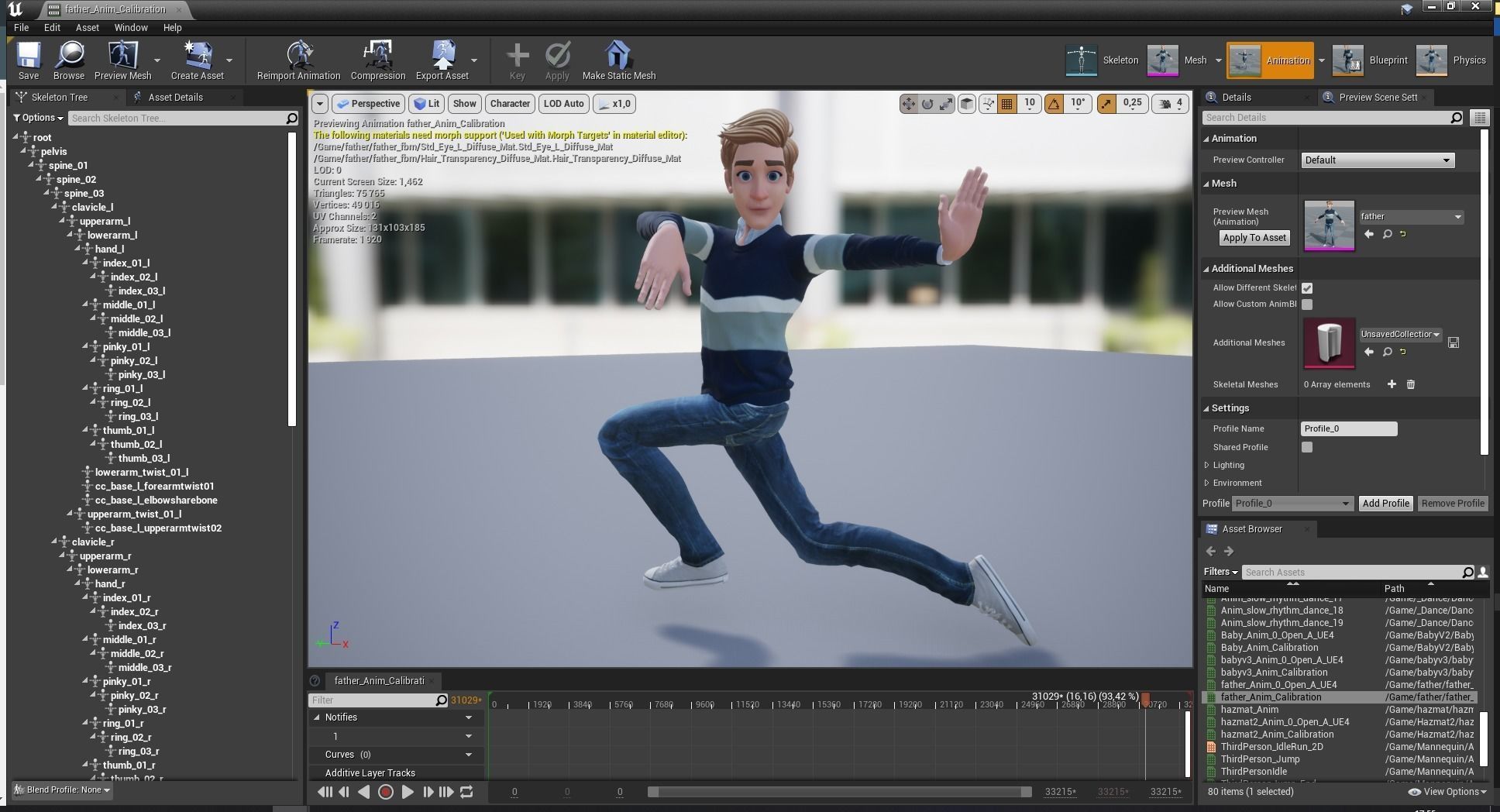1500x812 pixels.
Task: Click the Add Profile button
Action: (1385, 503)
